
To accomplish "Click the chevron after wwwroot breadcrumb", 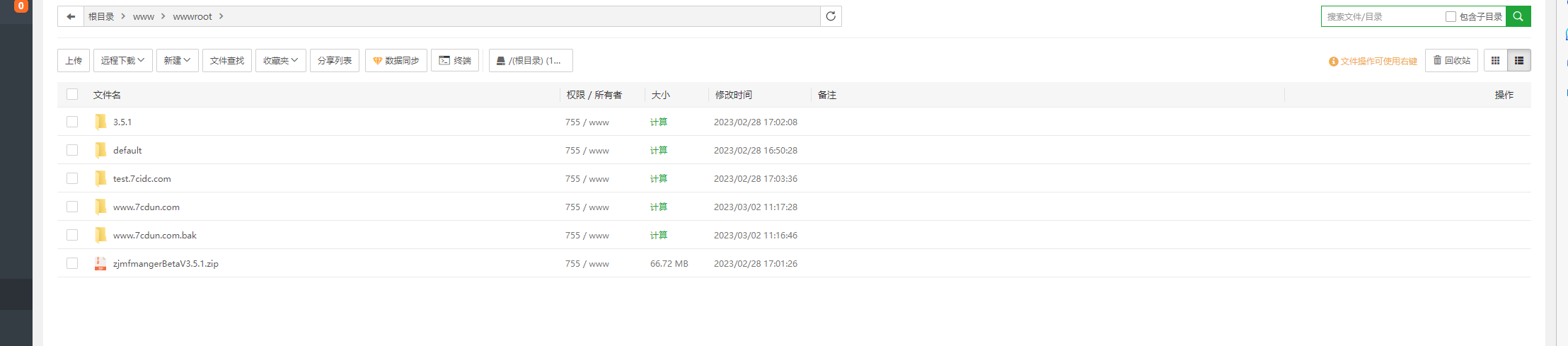I will (221, 16).
